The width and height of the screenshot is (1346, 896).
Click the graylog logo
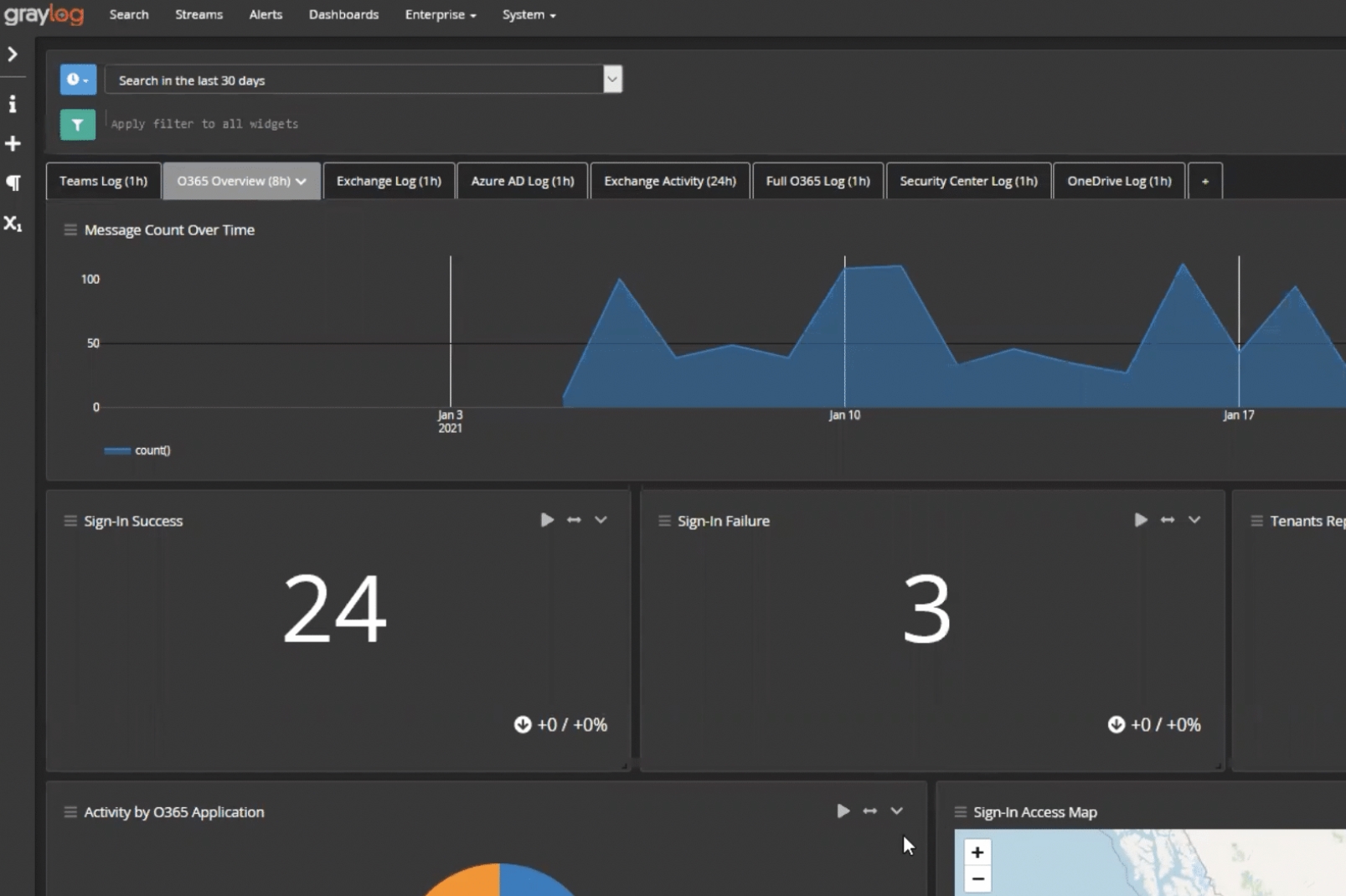pyautogui.click(x=44, y=14)
